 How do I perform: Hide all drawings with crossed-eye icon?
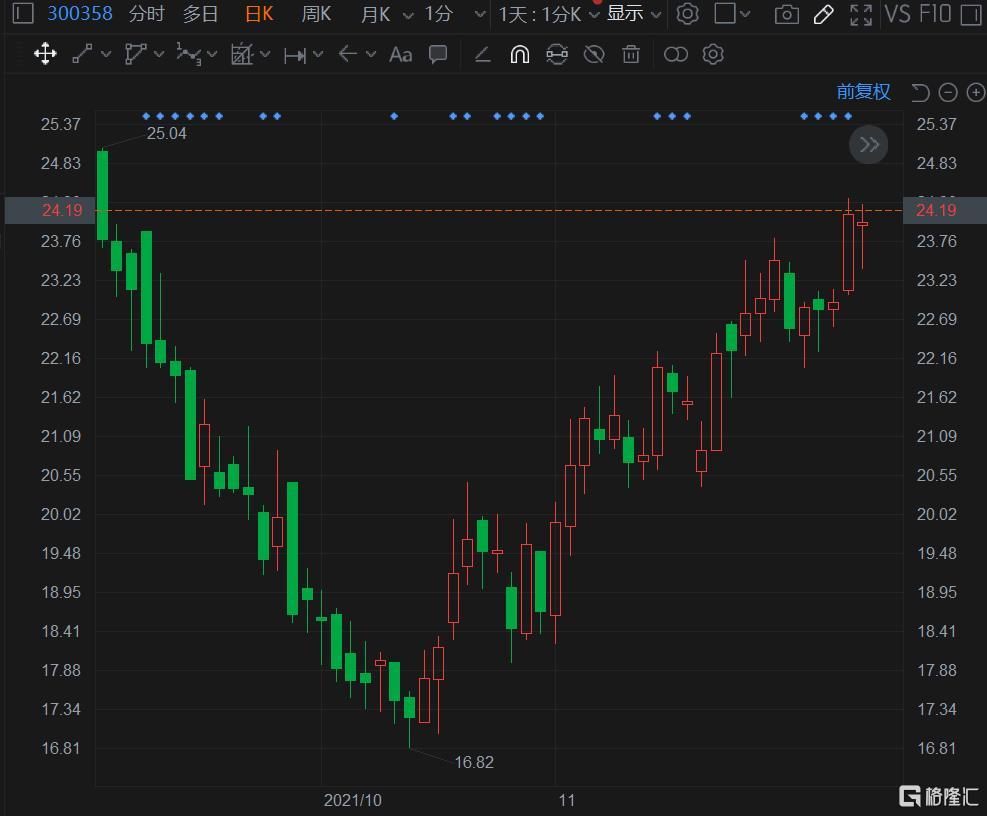594,55
